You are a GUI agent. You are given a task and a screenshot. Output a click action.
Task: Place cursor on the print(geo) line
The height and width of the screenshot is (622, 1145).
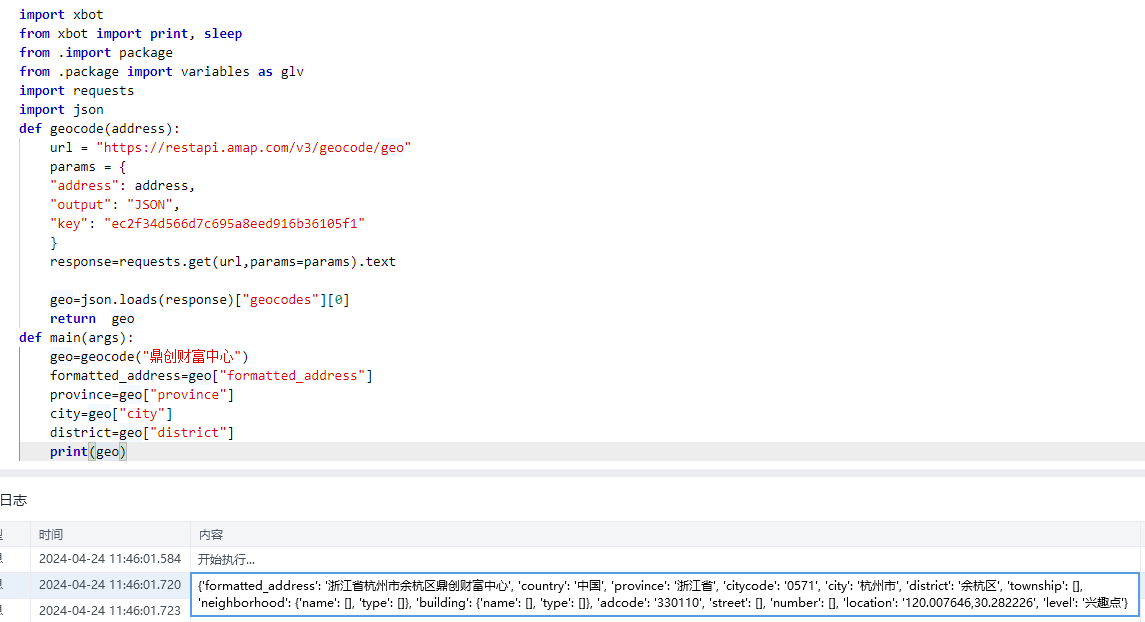pos(88,452)
